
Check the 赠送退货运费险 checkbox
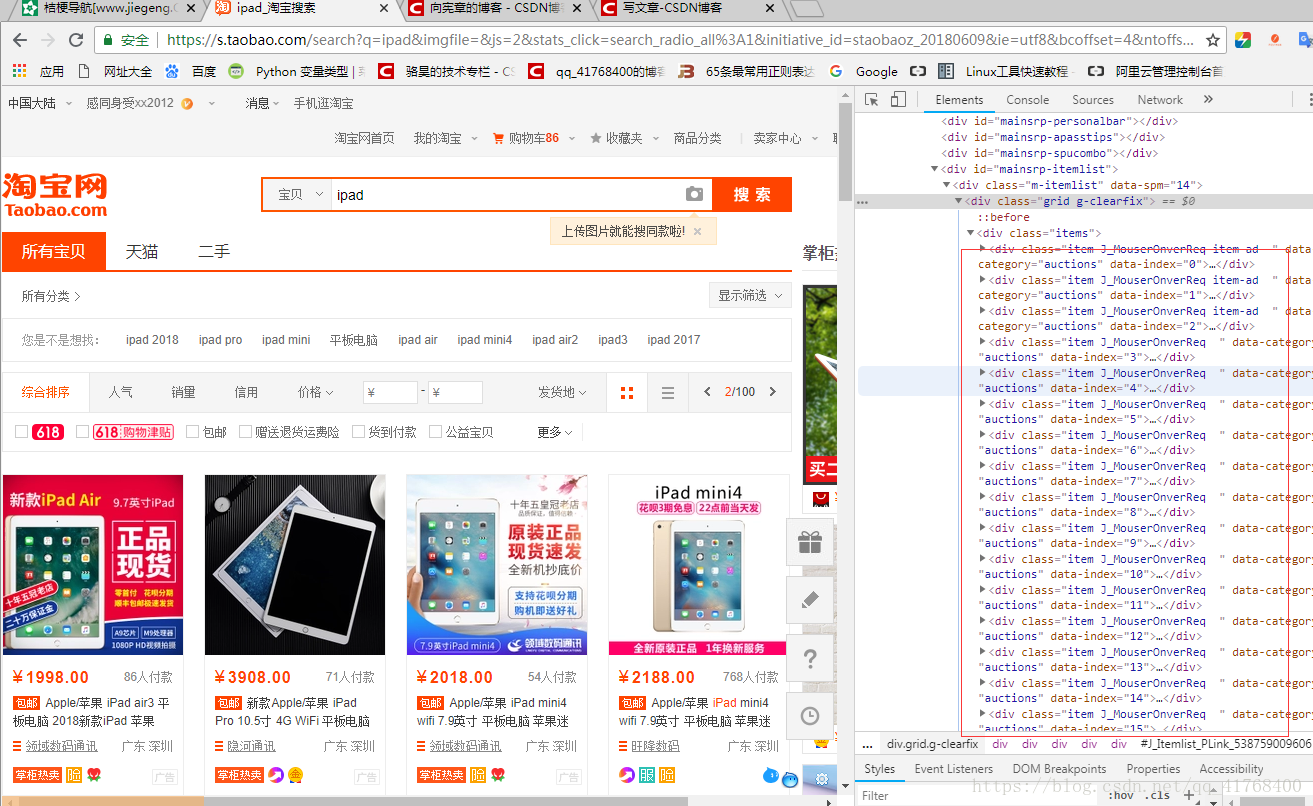(245, 432)
